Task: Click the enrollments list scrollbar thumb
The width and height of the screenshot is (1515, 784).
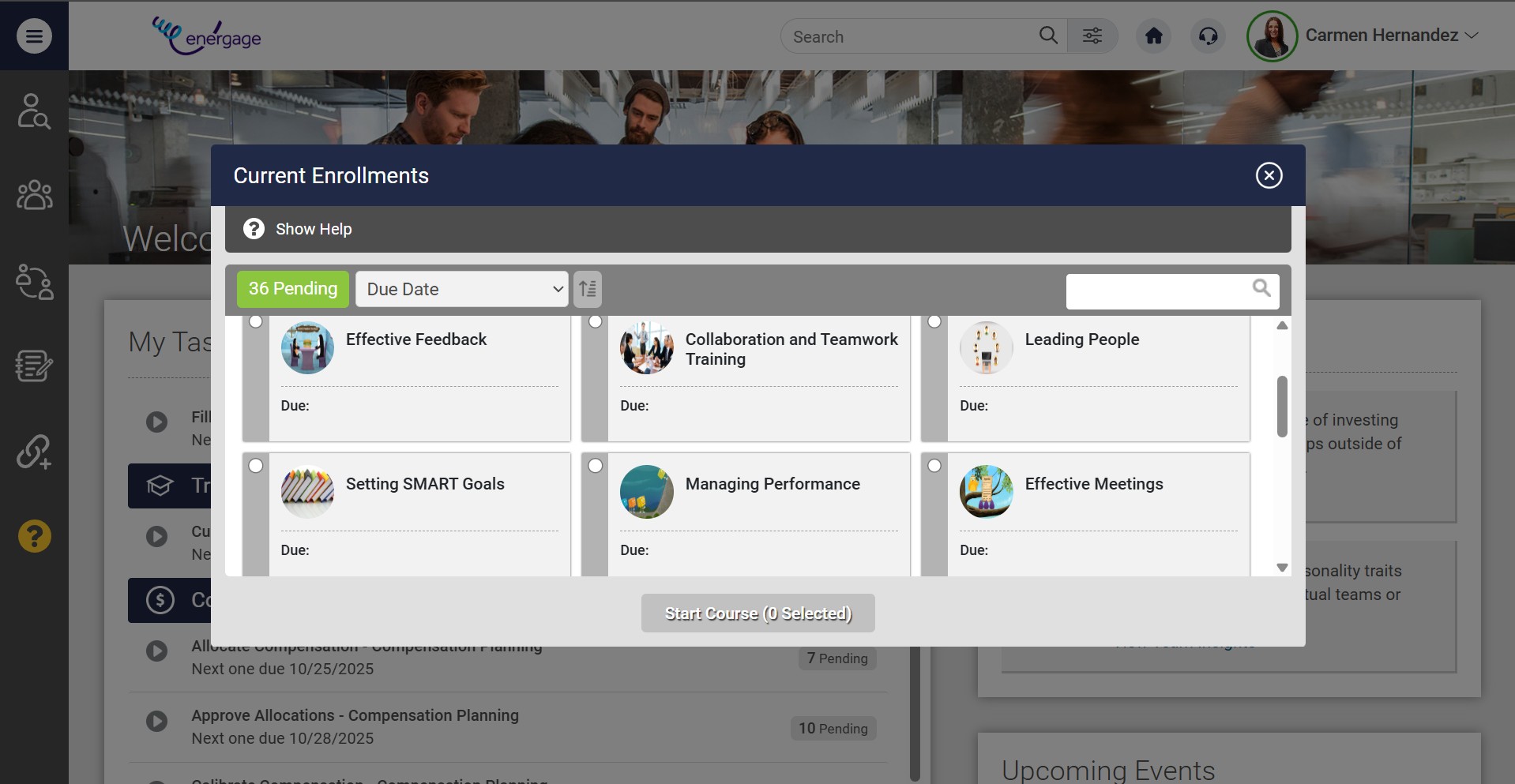Action: [x=1282, y=406]
